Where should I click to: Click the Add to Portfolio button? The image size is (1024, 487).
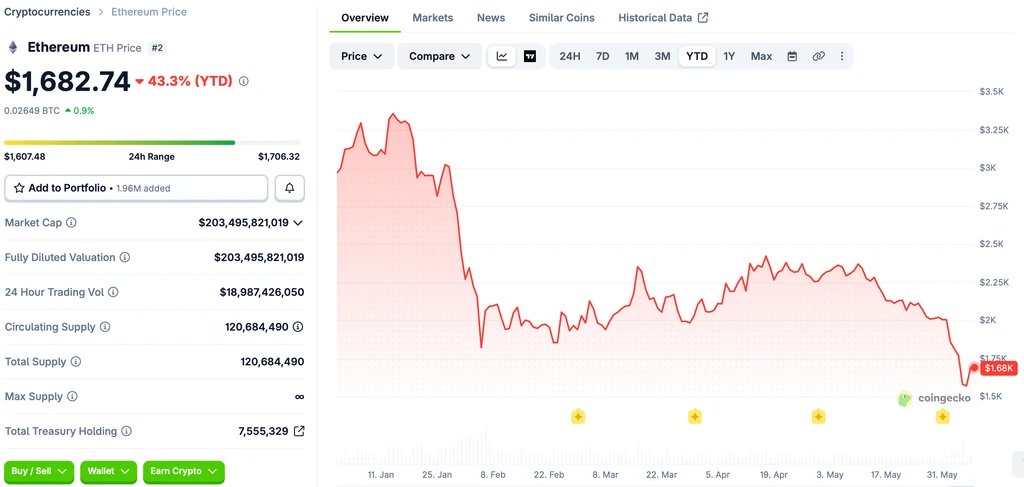click(136, 188)
